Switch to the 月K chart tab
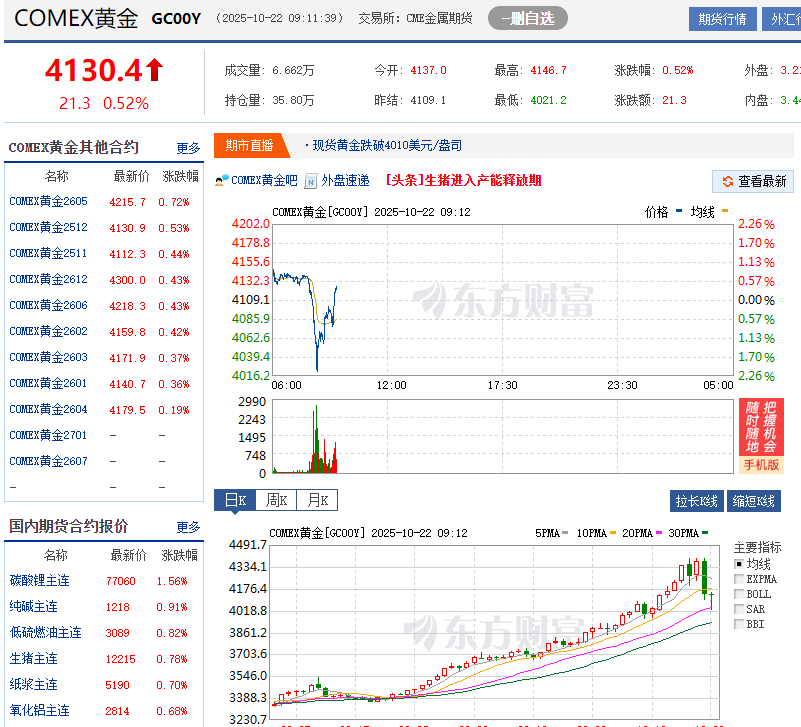 tap(317, 500)
